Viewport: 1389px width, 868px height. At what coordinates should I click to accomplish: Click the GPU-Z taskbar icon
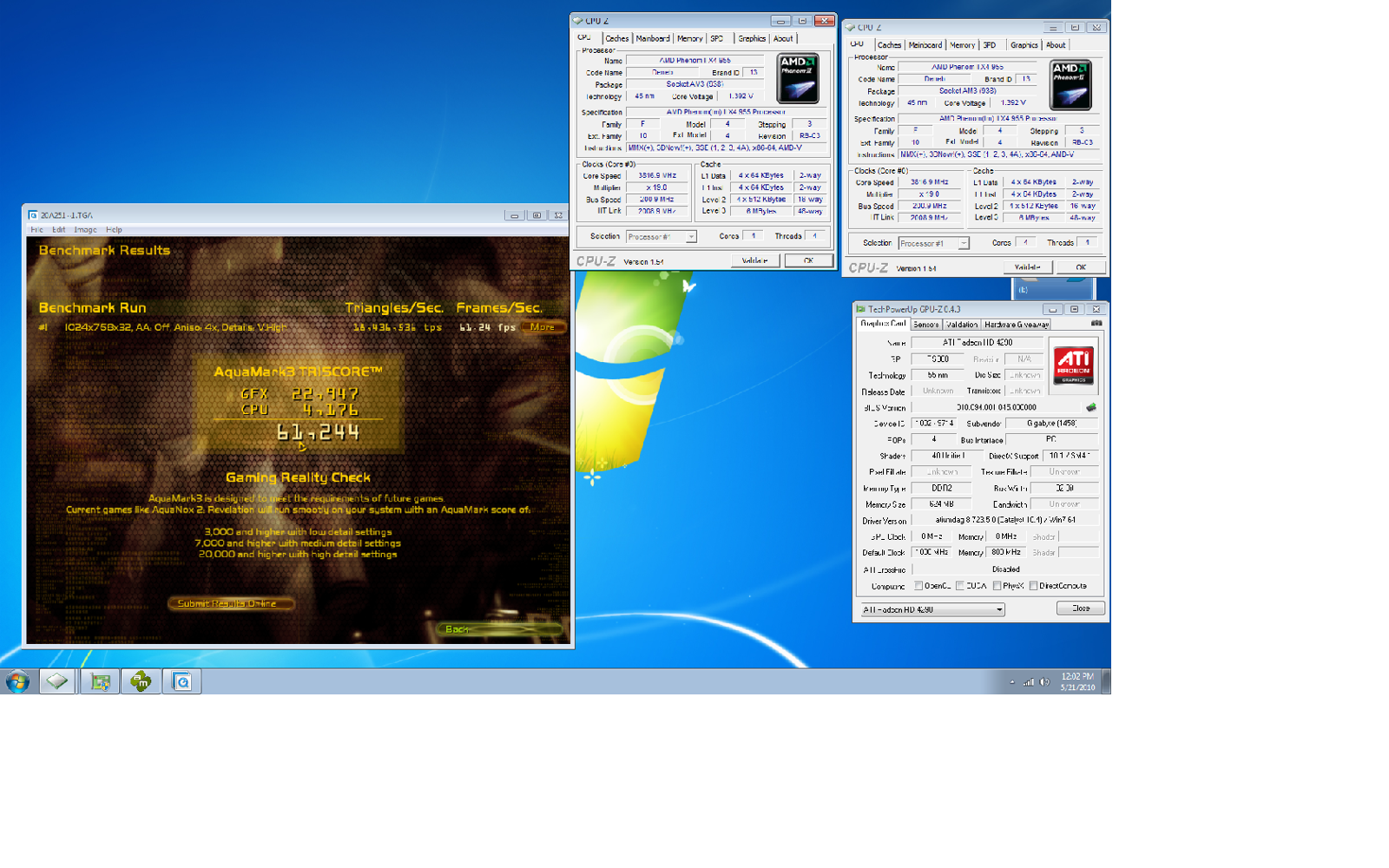[x=100, y=681]
